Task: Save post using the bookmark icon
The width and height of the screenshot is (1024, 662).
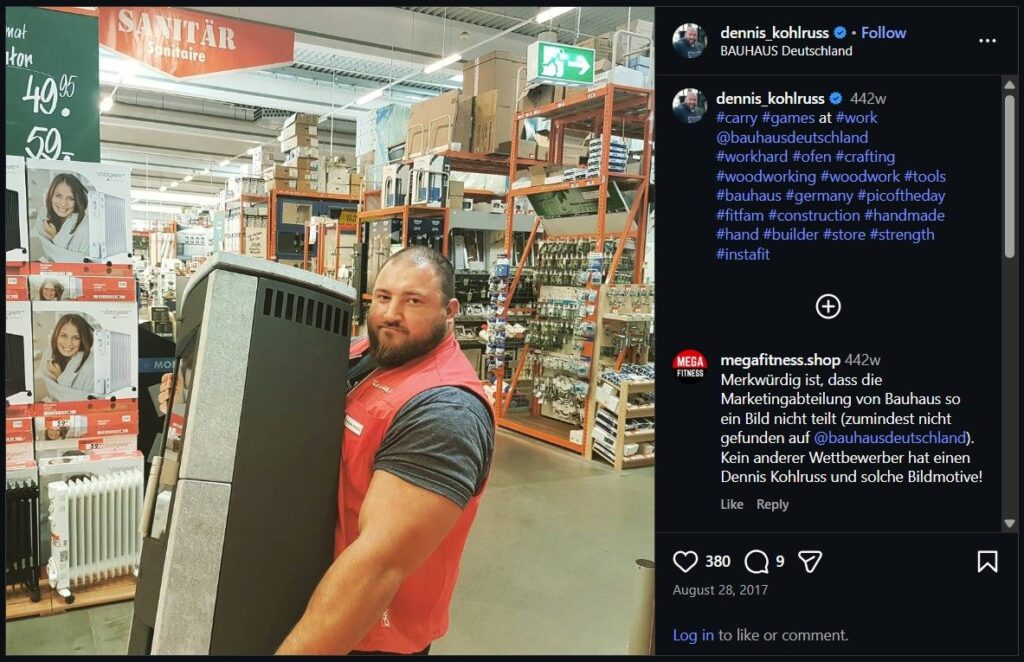Action: 987,561
